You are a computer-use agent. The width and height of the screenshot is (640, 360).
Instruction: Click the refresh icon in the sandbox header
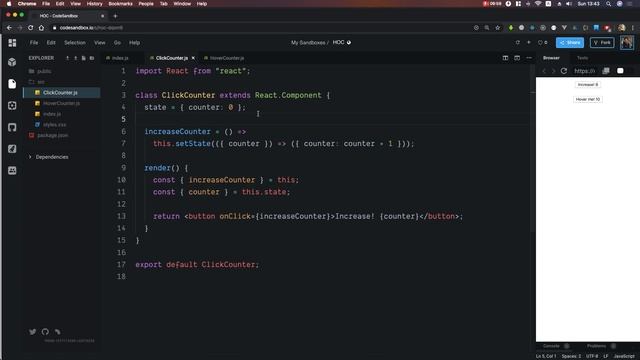pos(518,42)
